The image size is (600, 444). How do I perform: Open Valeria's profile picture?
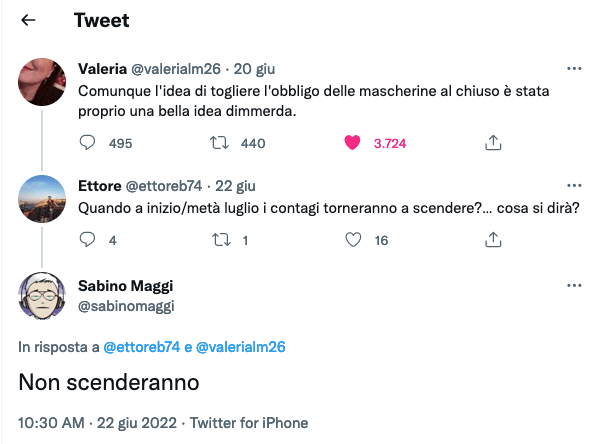[x=42, y=79]
